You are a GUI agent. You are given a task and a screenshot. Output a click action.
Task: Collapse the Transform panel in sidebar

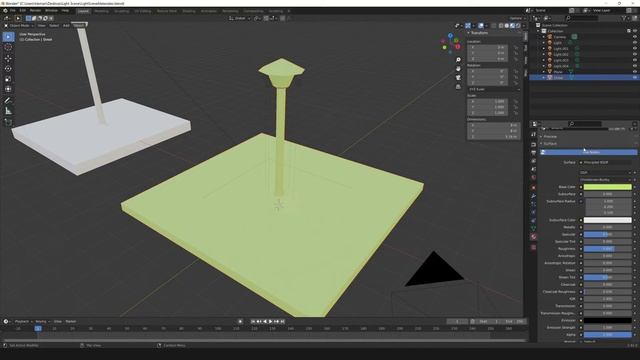click(x=478, y=33)
